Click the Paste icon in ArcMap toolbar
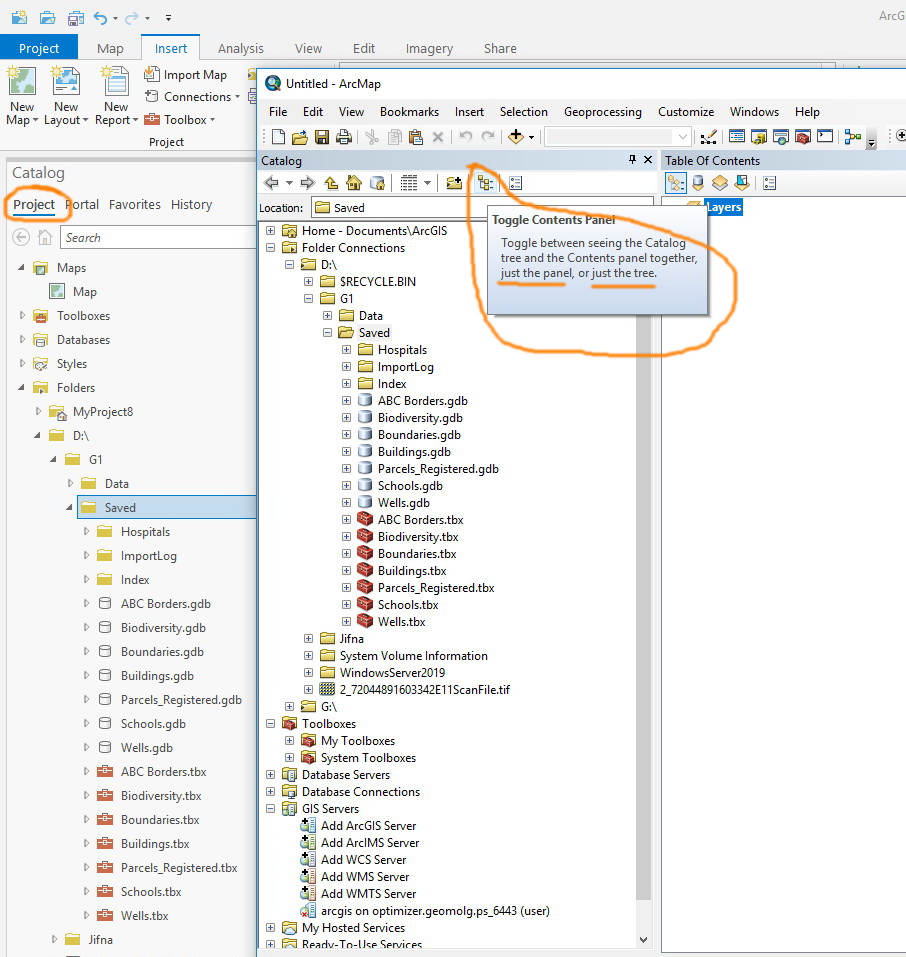This screenshot has height=957, width=906. coord(416,137)
